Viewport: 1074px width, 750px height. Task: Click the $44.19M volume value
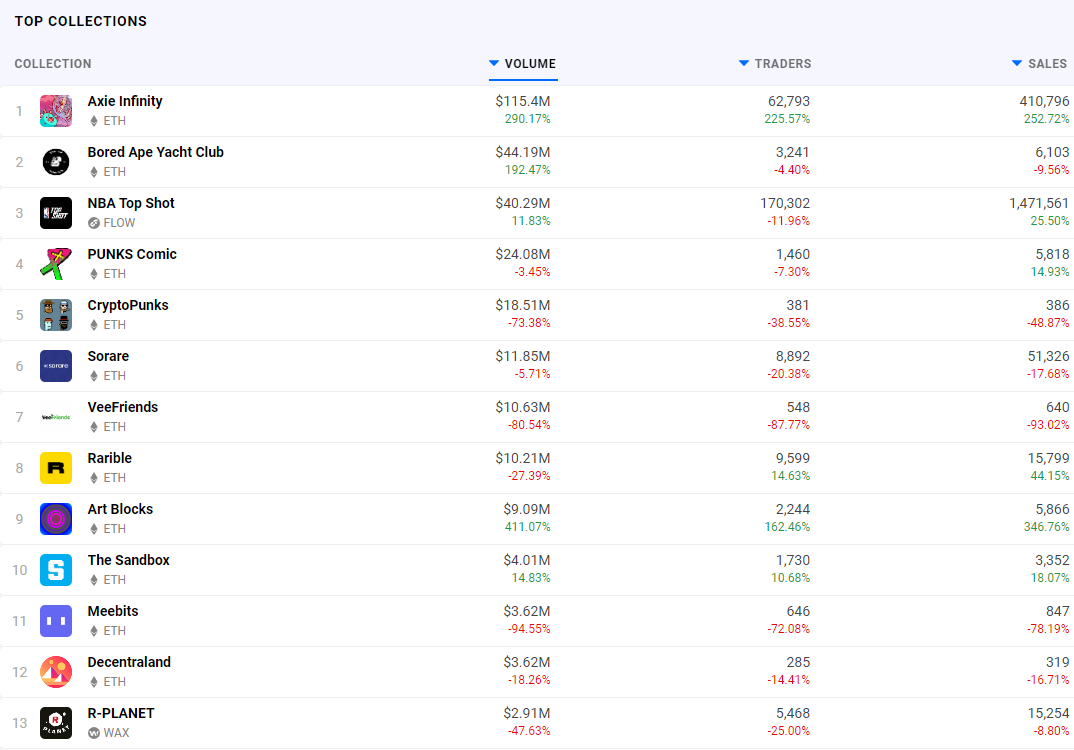coord(523,152)
